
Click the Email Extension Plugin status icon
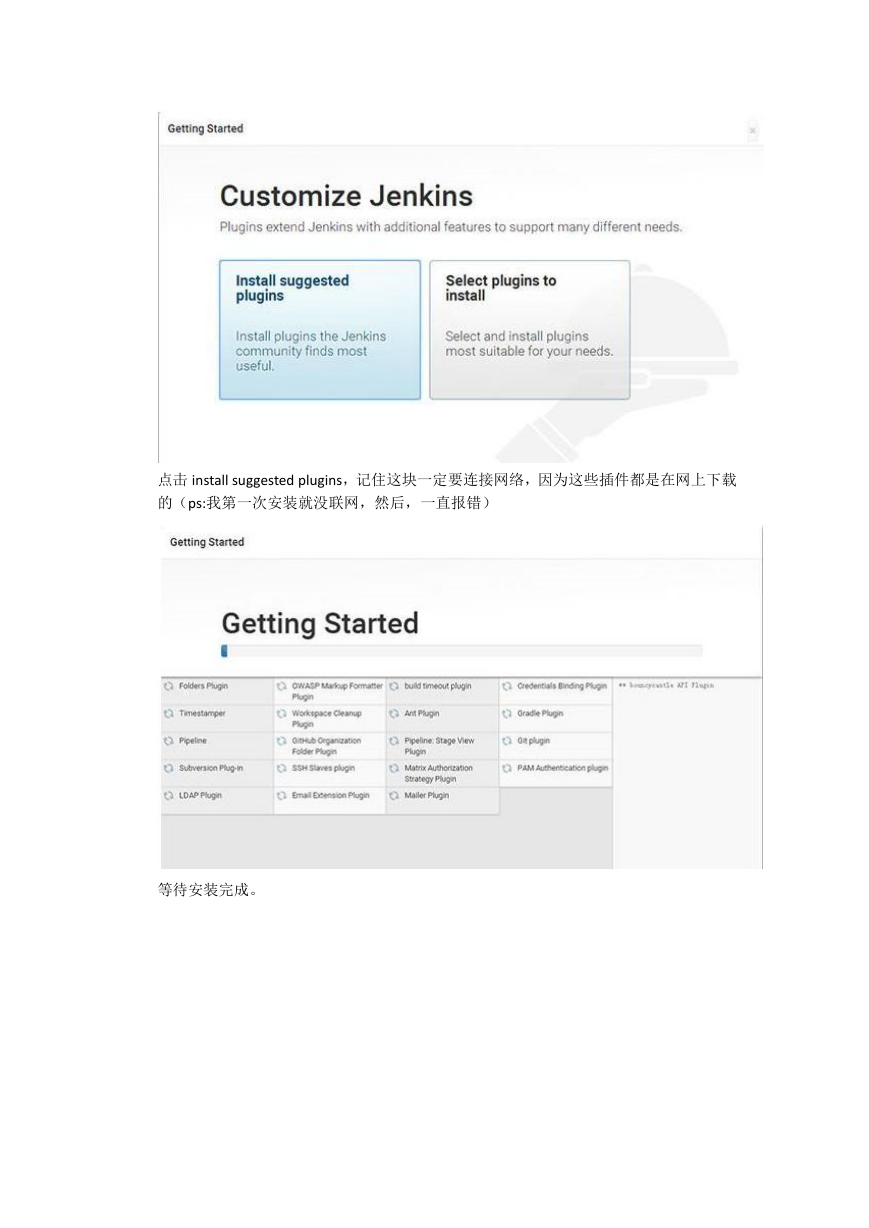(x=282, y=796)
